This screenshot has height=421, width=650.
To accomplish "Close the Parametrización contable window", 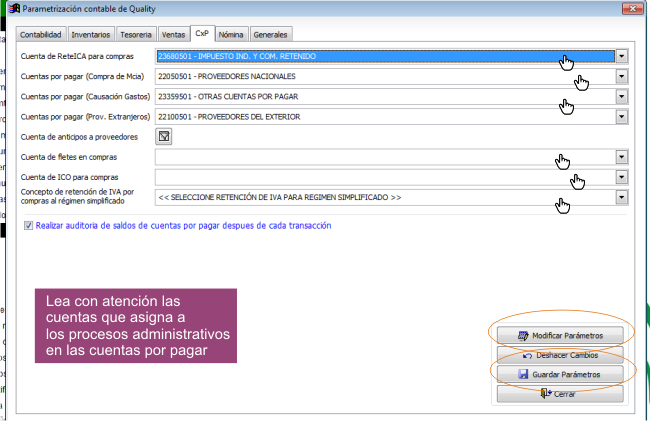I will coord(633,9).
